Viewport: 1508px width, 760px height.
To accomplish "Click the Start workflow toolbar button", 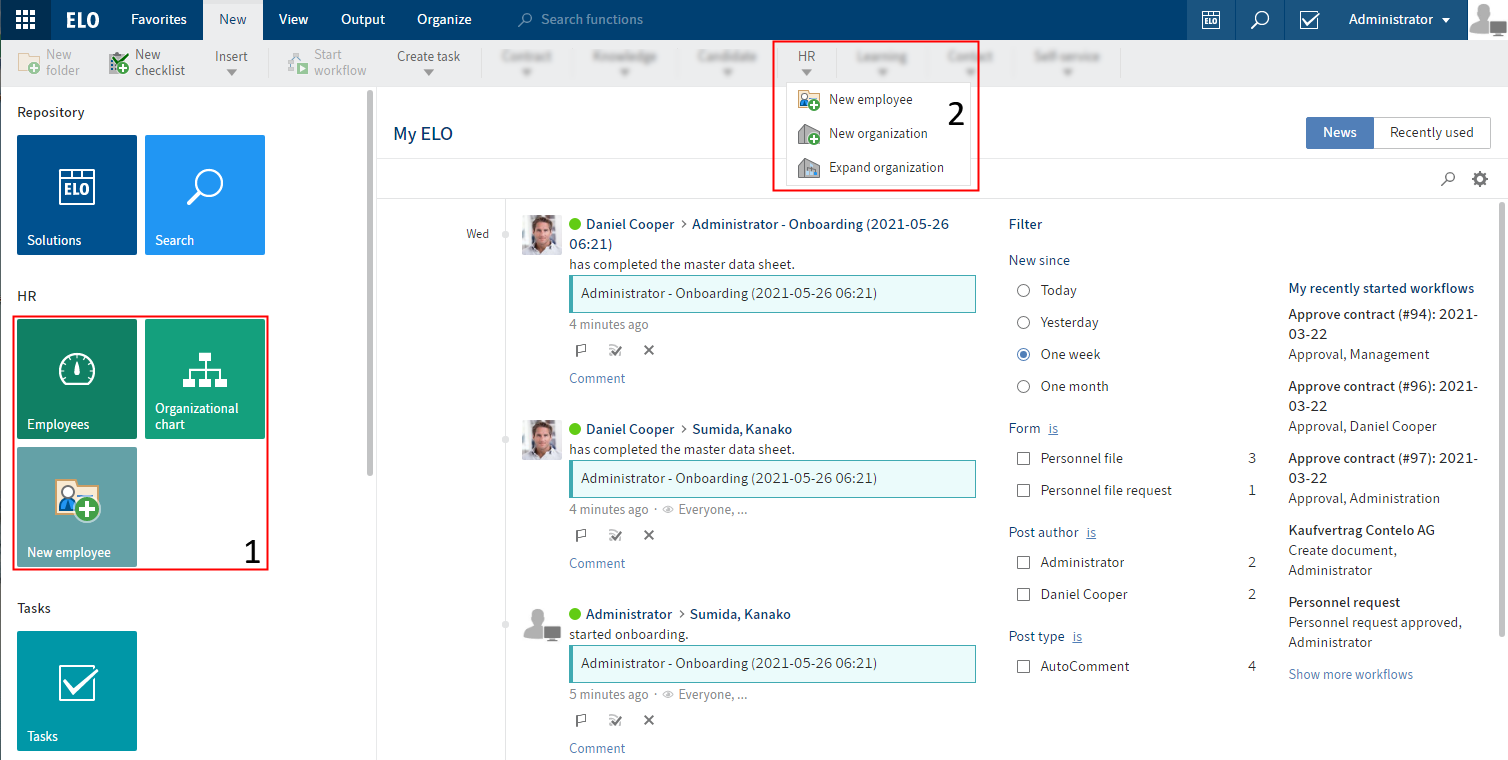I will tap(327, 63).
